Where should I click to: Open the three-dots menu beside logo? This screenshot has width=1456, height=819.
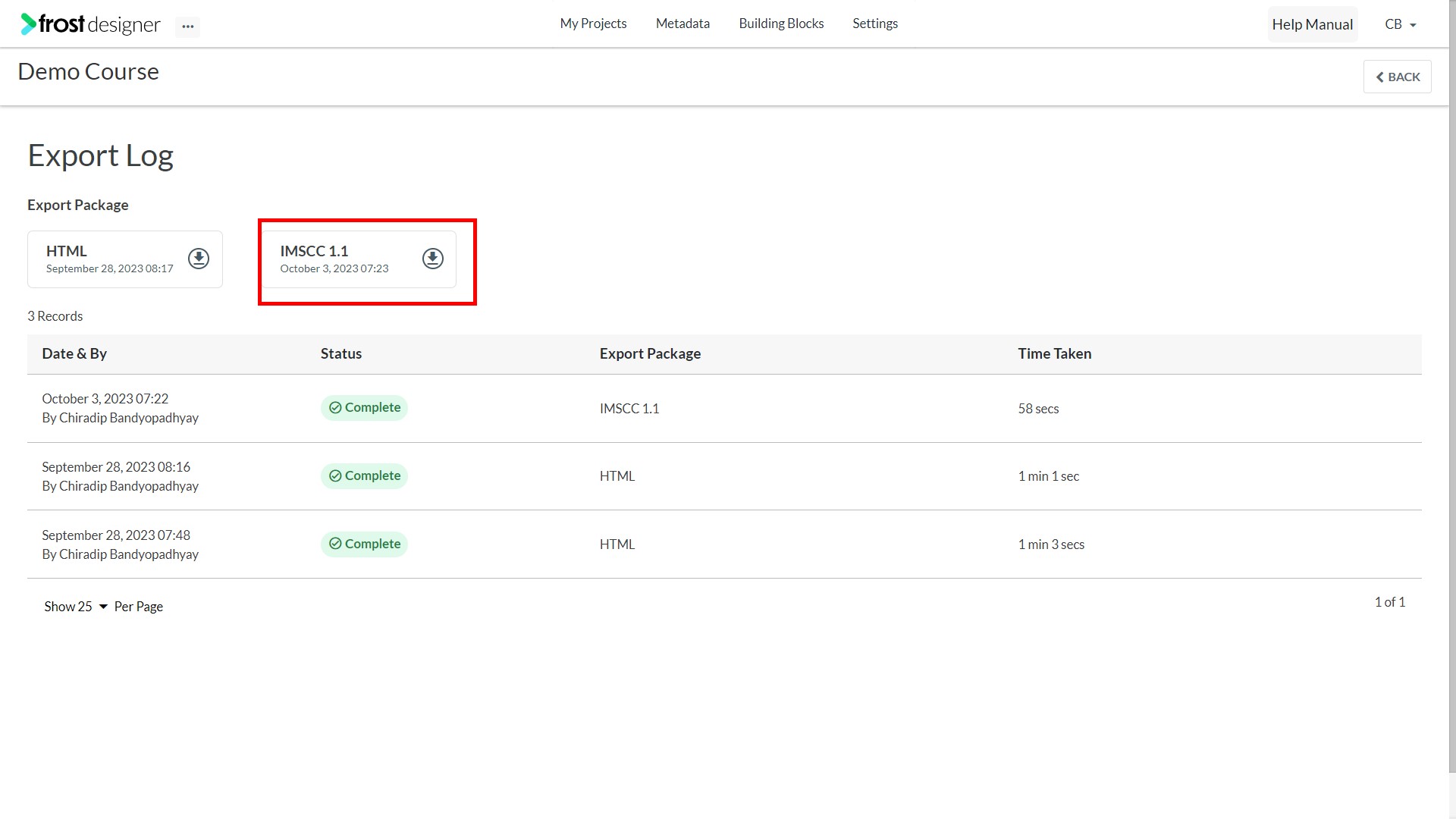click(188, 27)
